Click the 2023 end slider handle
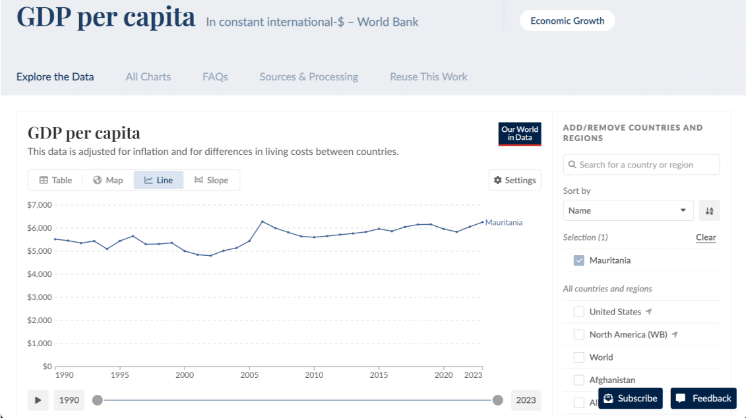746x418 pixels. click(x=498, y=400)
